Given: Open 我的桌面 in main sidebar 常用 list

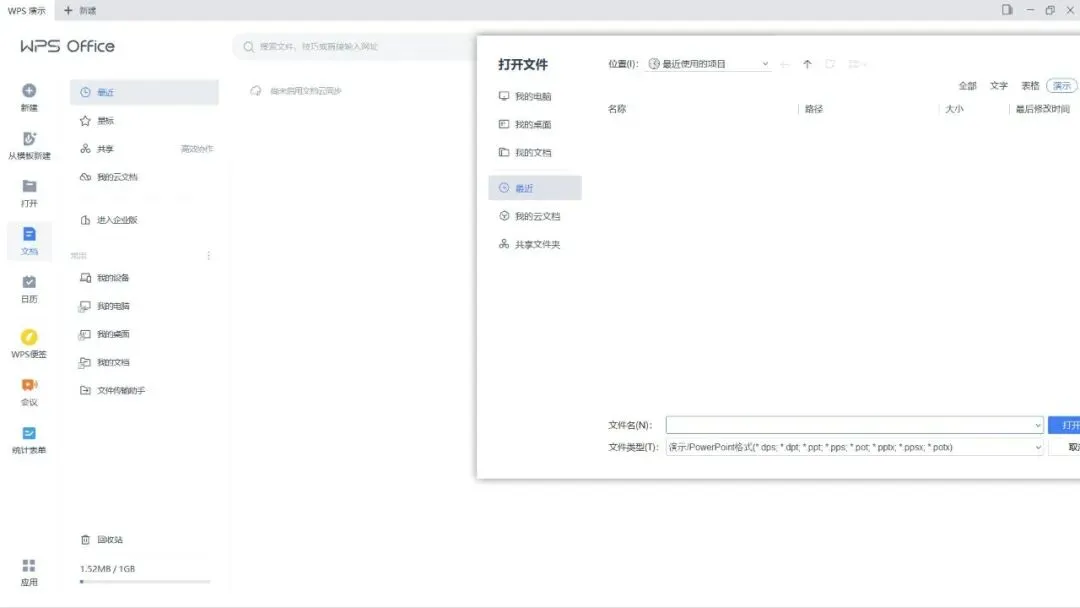Looking at the screenshot, I should coord(144,334).
